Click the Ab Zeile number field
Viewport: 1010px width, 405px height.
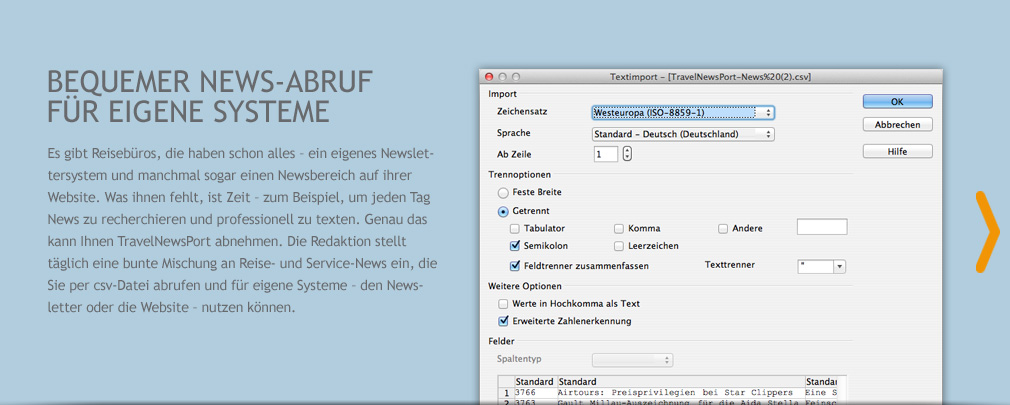coord(605,154)
